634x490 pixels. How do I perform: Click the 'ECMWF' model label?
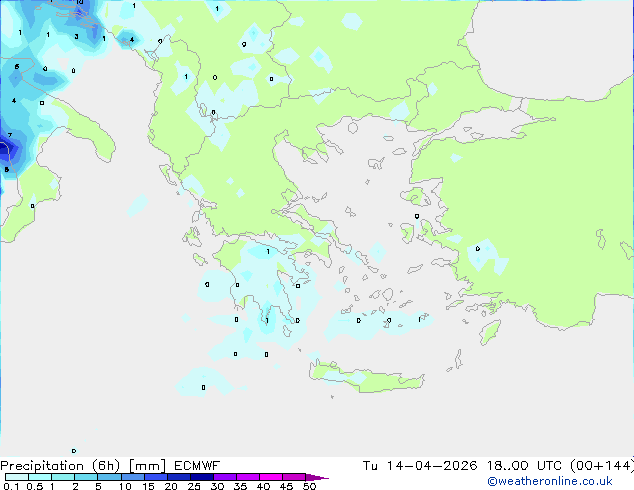197,466
